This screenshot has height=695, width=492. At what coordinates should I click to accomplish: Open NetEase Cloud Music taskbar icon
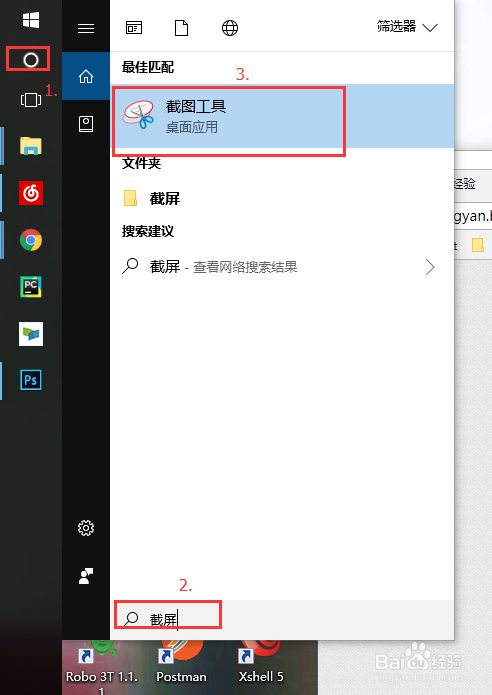coord(31,193)
